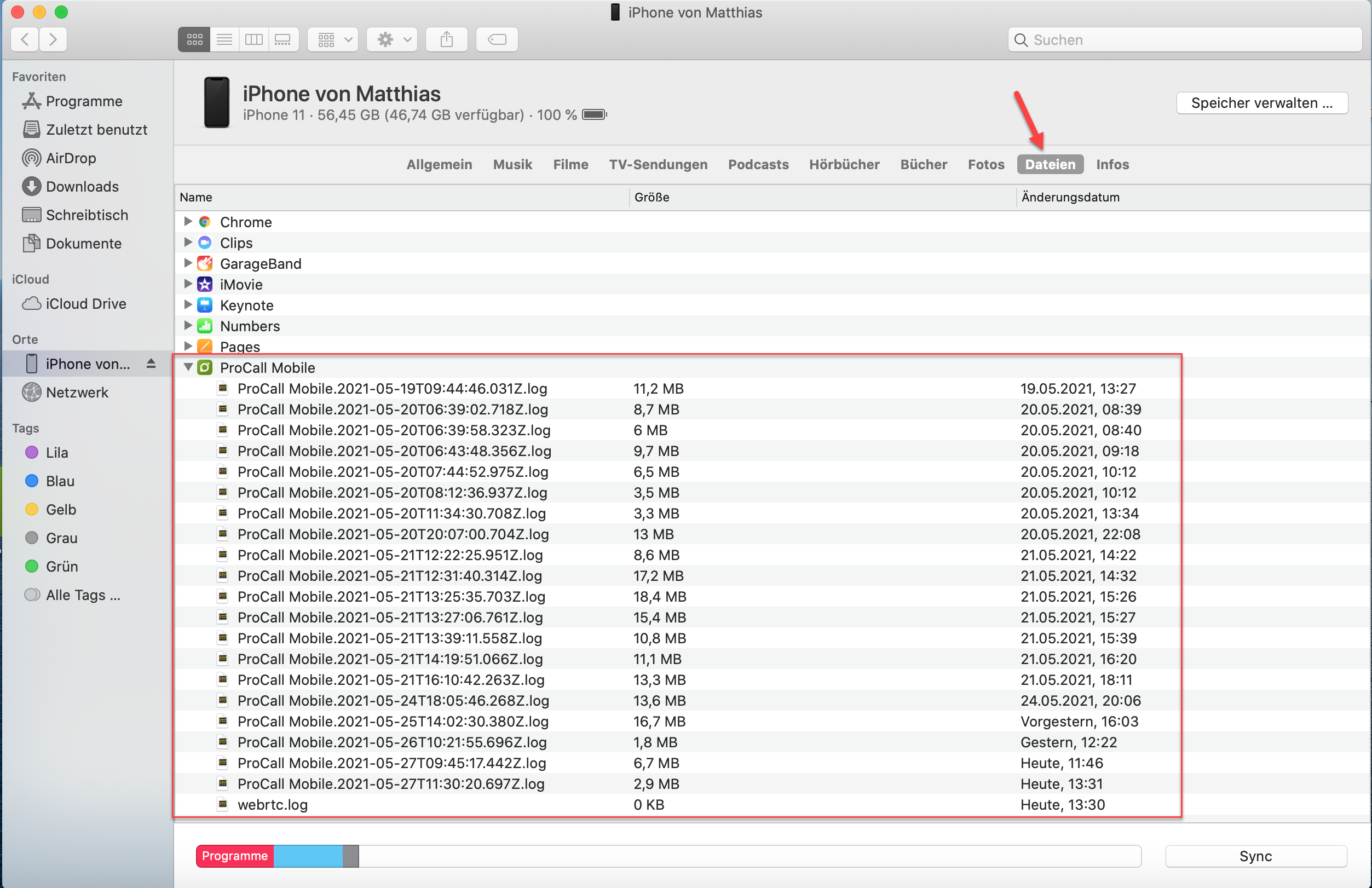Screen dimensions: 1372x888
Task: Go back with the left arrow button
Action: coord(25,40)
